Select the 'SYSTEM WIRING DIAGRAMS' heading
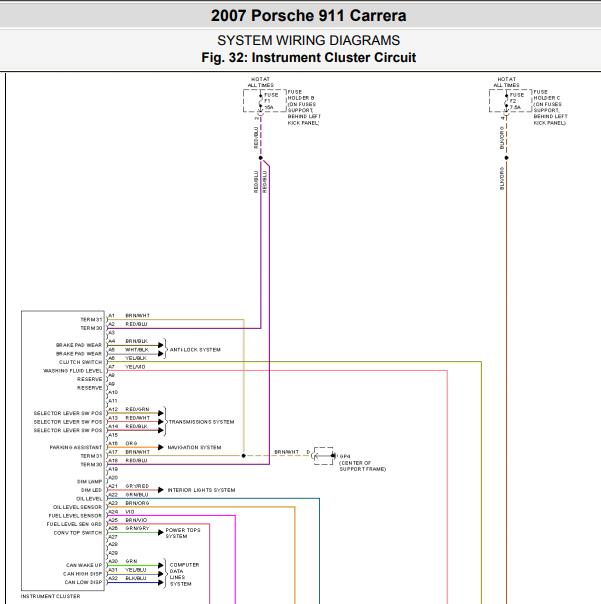The height and width of the screenshot is (604, 601). 309,40
